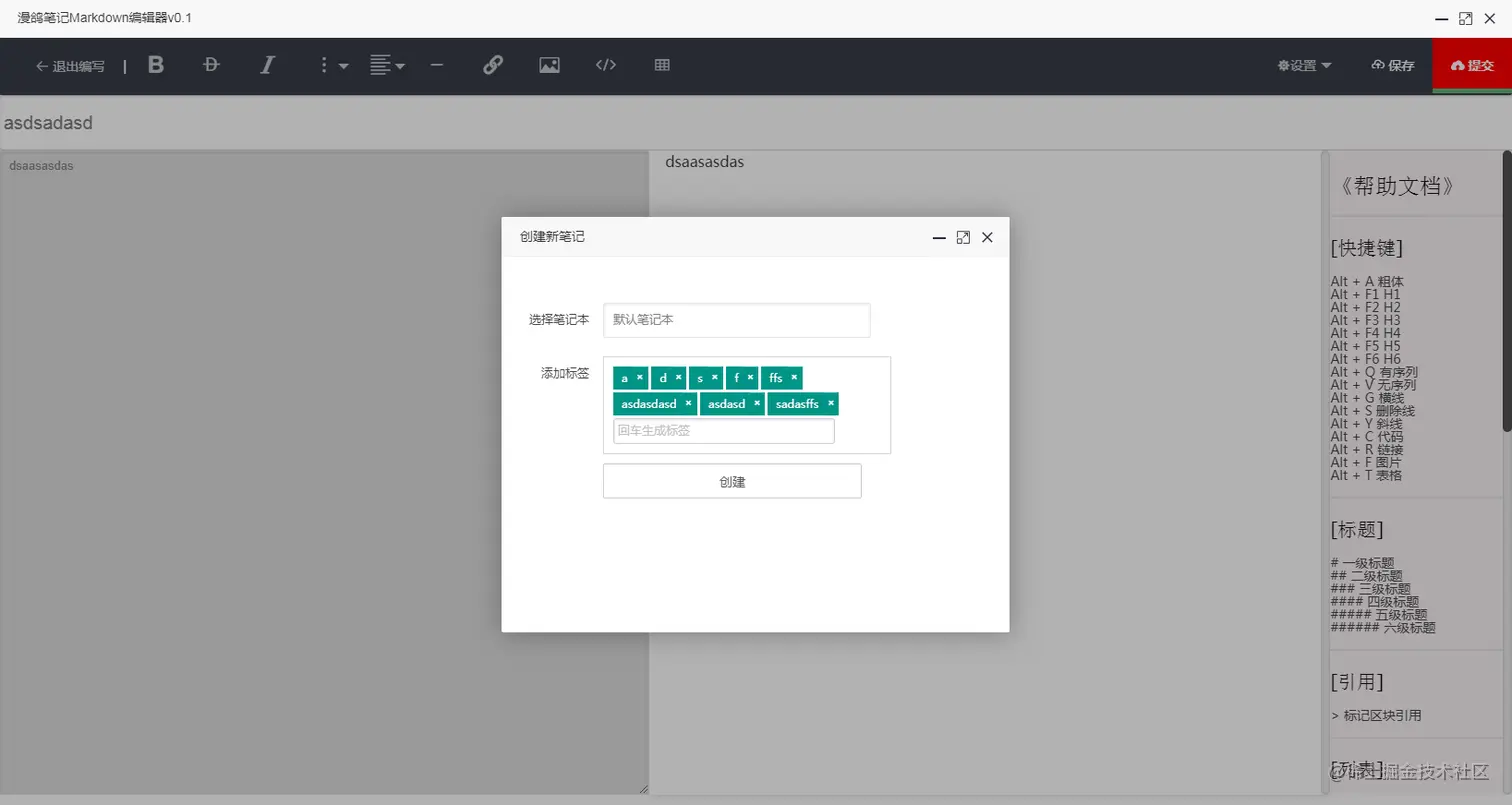Click the 回车生成标签 tag input field
The image size is (1512, 805).
(724, 431)
